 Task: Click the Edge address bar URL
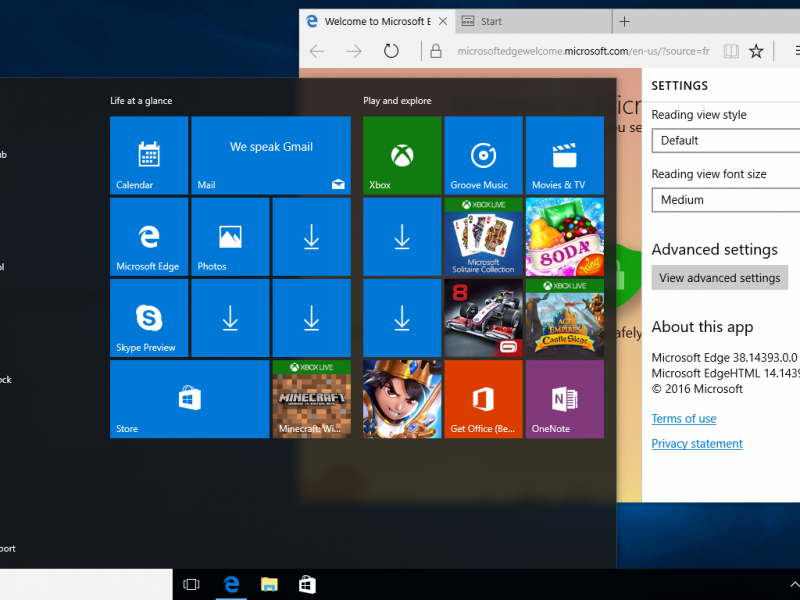click(583, 51)
